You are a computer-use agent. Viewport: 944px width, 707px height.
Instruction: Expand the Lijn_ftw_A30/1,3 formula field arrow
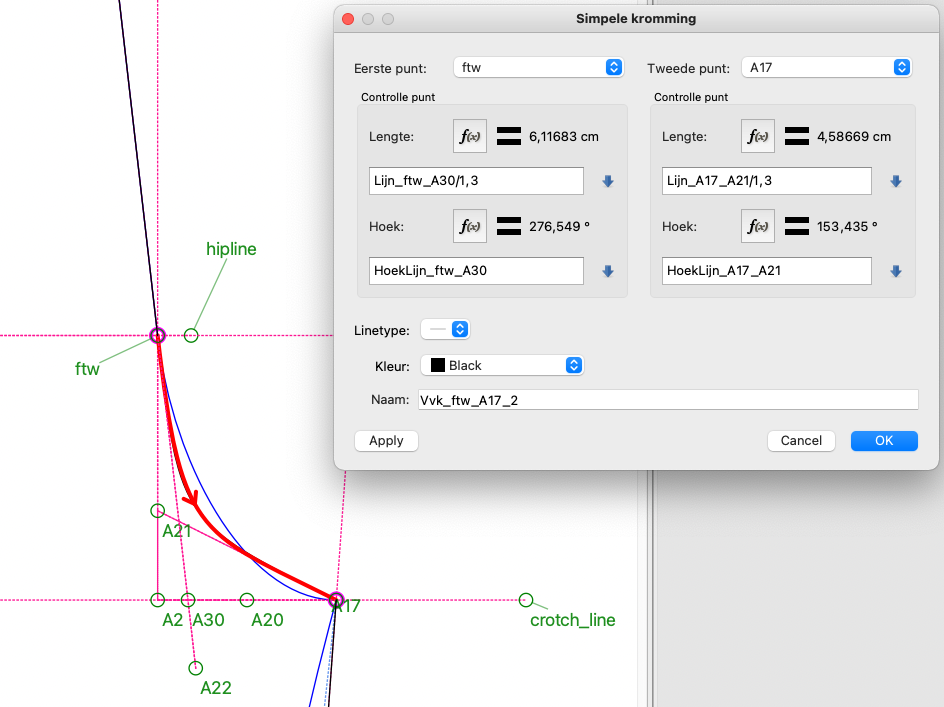coord(607,181)
